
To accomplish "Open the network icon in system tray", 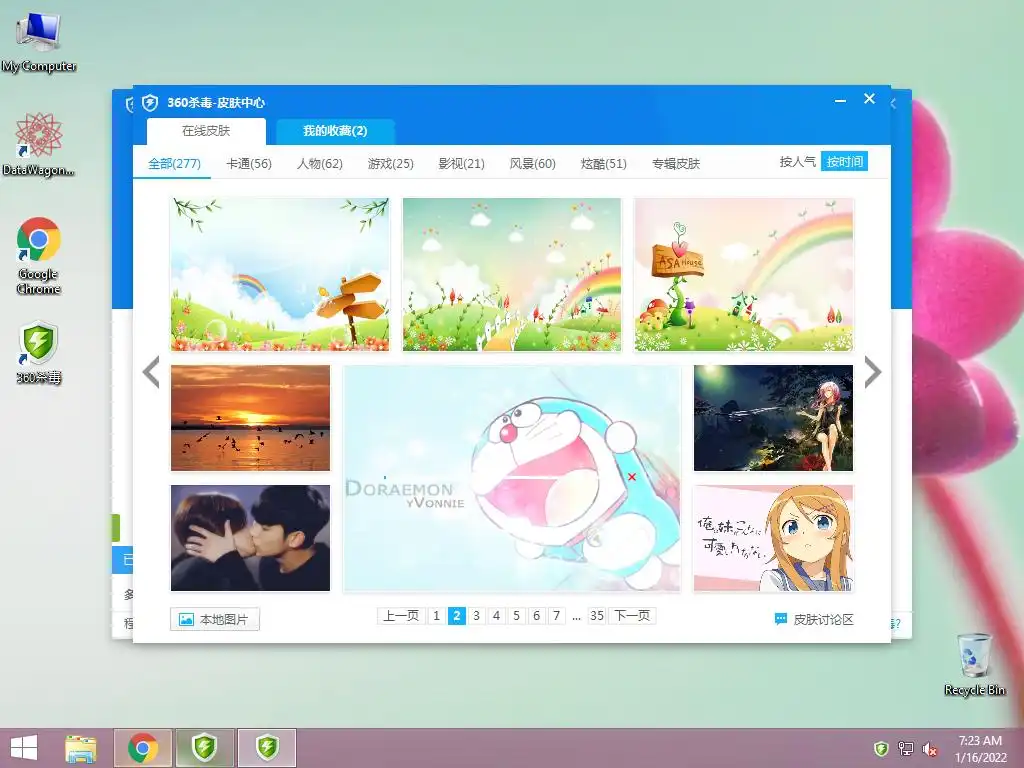I will click(x=906, y=748).
